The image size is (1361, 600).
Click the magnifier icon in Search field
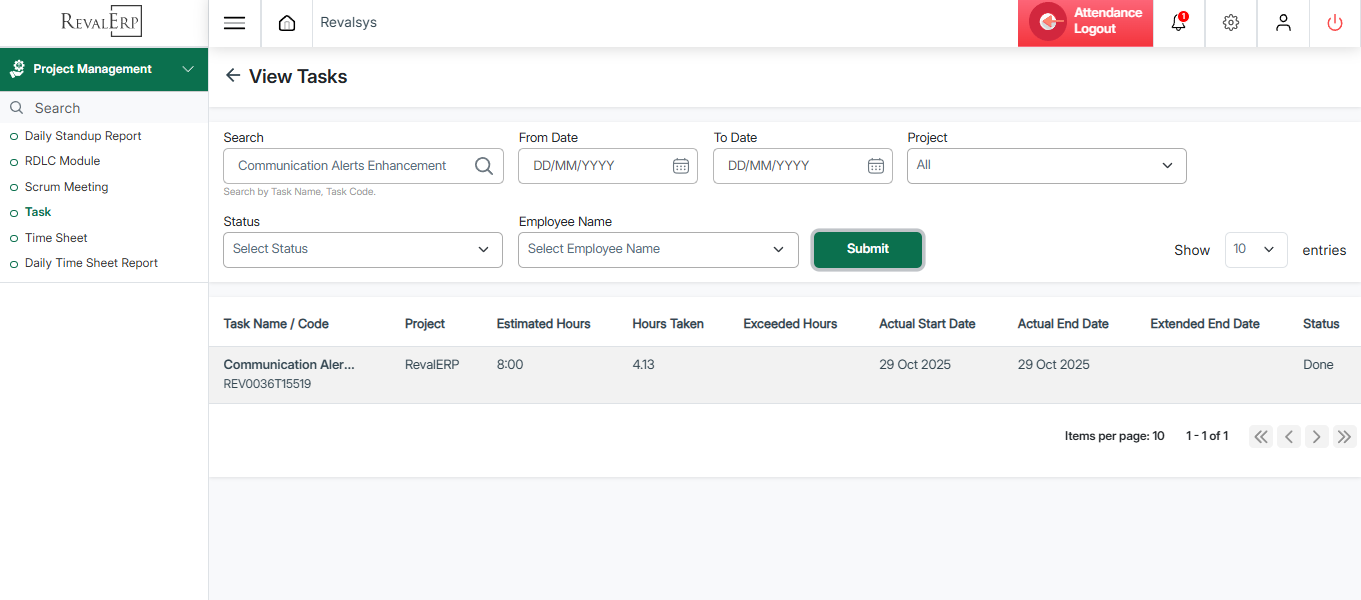484,166
